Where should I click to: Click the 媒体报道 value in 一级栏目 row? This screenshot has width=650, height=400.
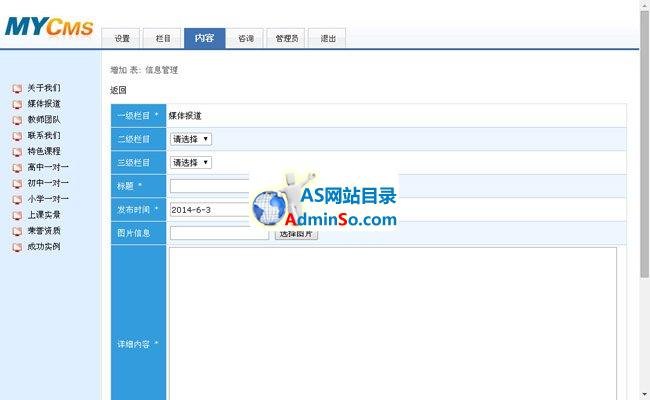[x=185, y=116]
